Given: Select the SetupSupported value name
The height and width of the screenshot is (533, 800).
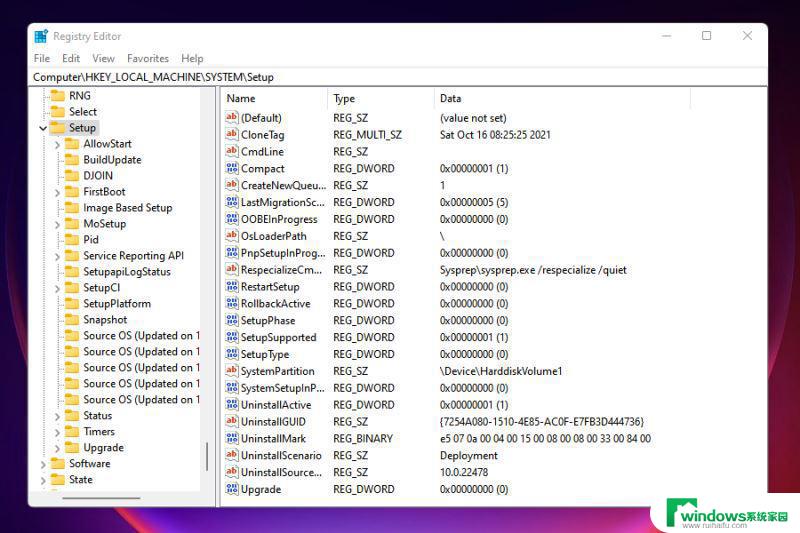Looking at the screenshot, I should (279, 337).
